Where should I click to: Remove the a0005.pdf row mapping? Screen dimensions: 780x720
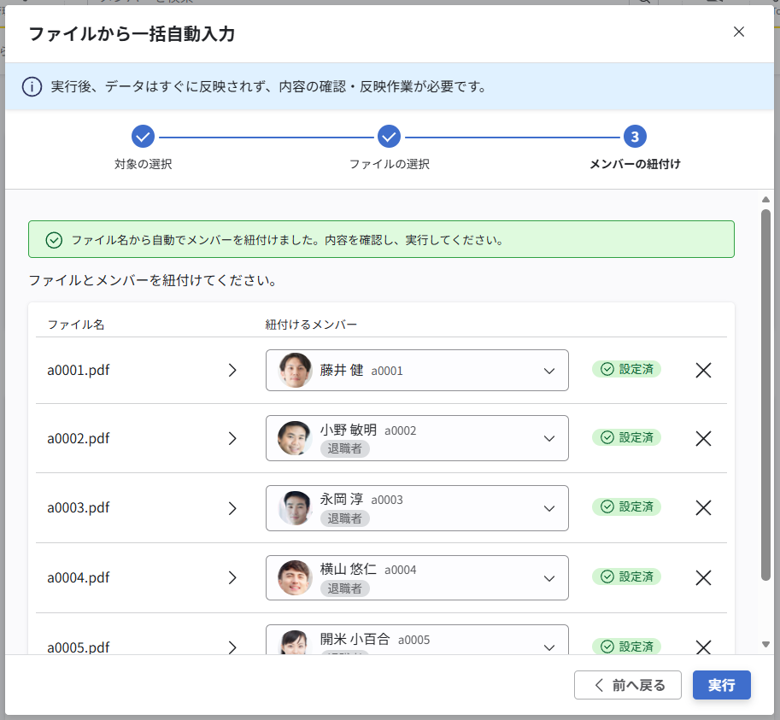tap(703, 647)
